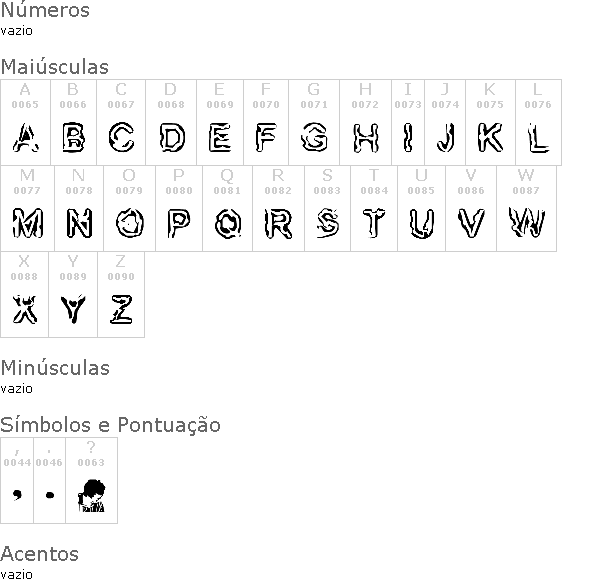Pick the letter W glyph 0087

[x=526, y=208]
